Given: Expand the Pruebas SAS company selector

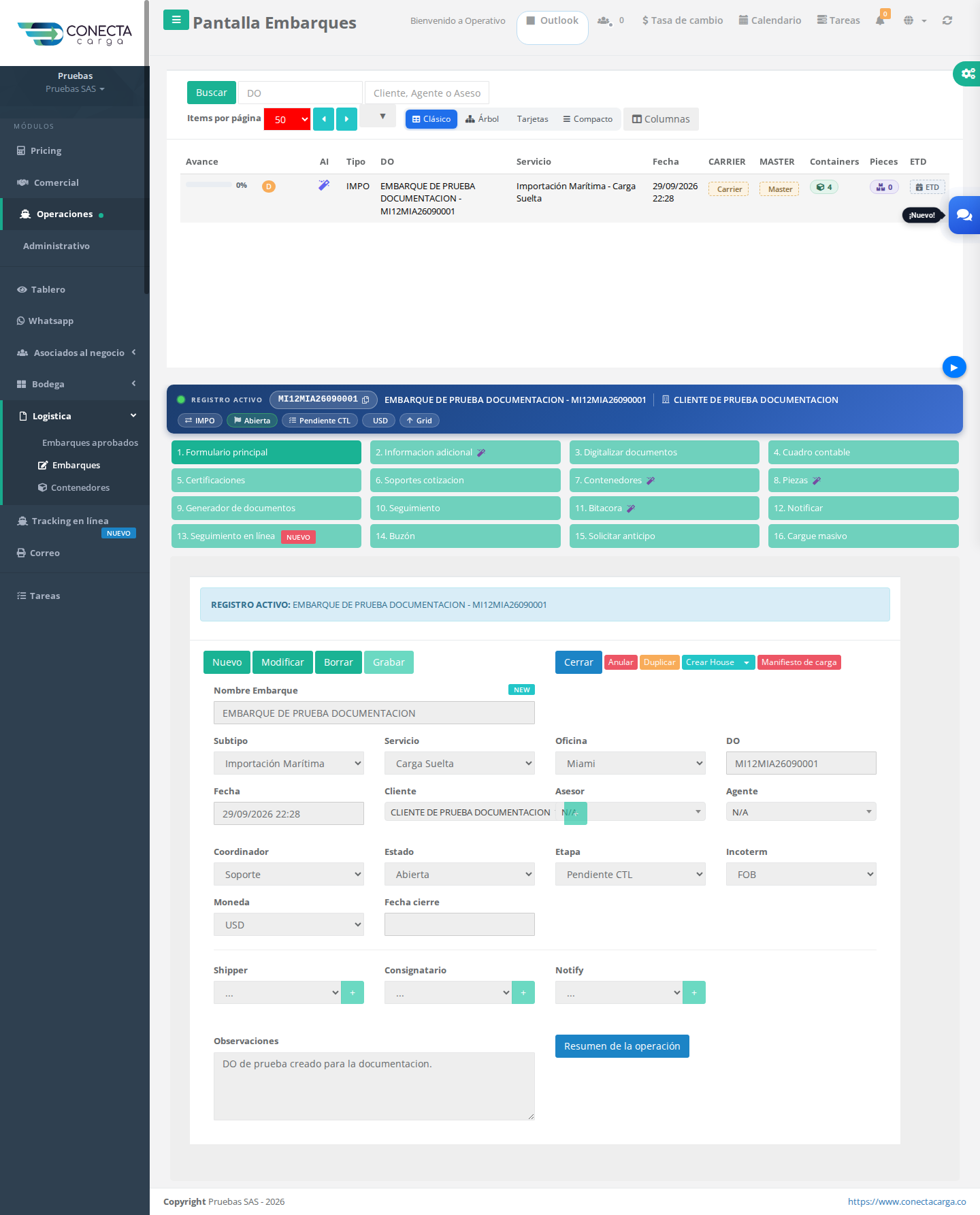Looking at the screenshot, I should point(75,89).
